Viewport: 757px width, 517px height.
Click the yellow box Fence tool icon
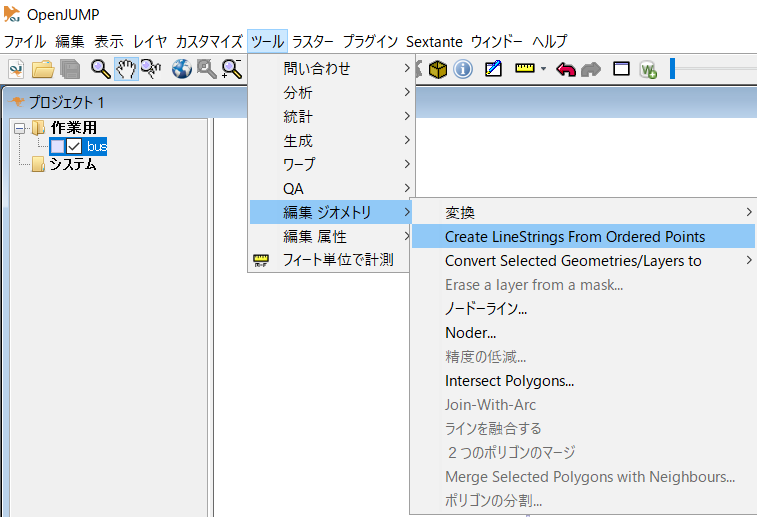click(x=437, y=70)
